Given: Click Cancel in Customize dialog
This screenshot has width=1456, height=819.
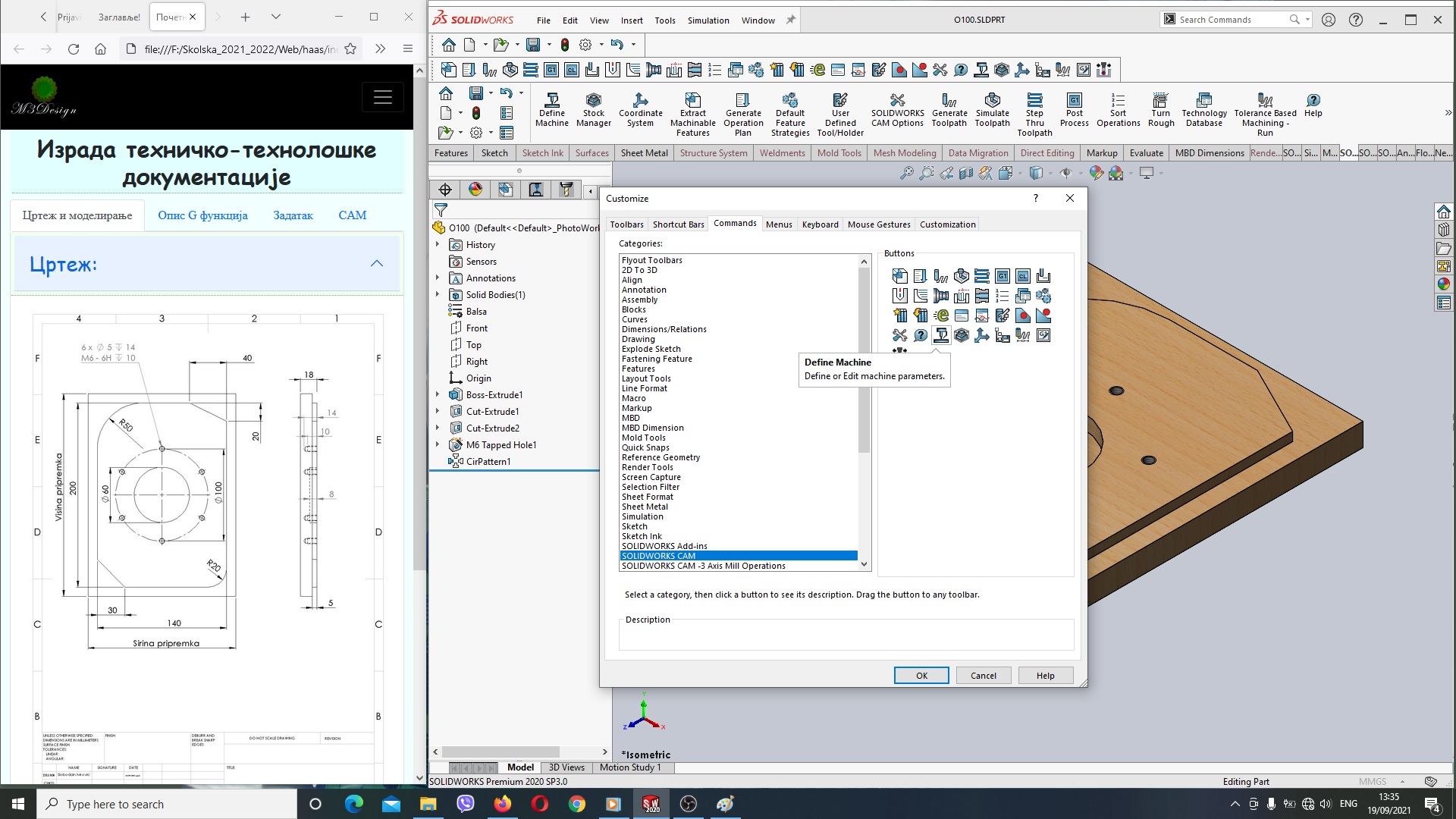Looking at the screenshot, I should pyautogui.click(x=984, y=676).
